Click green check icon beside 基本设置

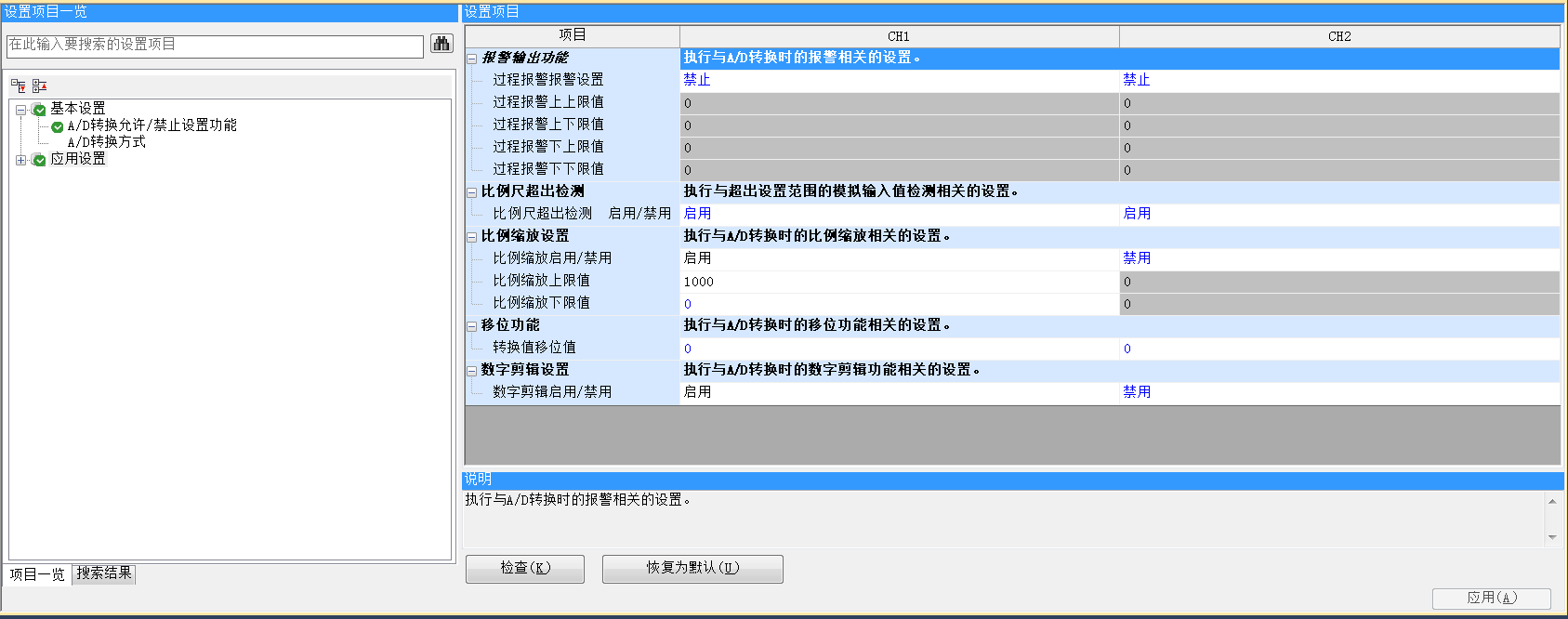pyautogui.click(x=39, y=110)
